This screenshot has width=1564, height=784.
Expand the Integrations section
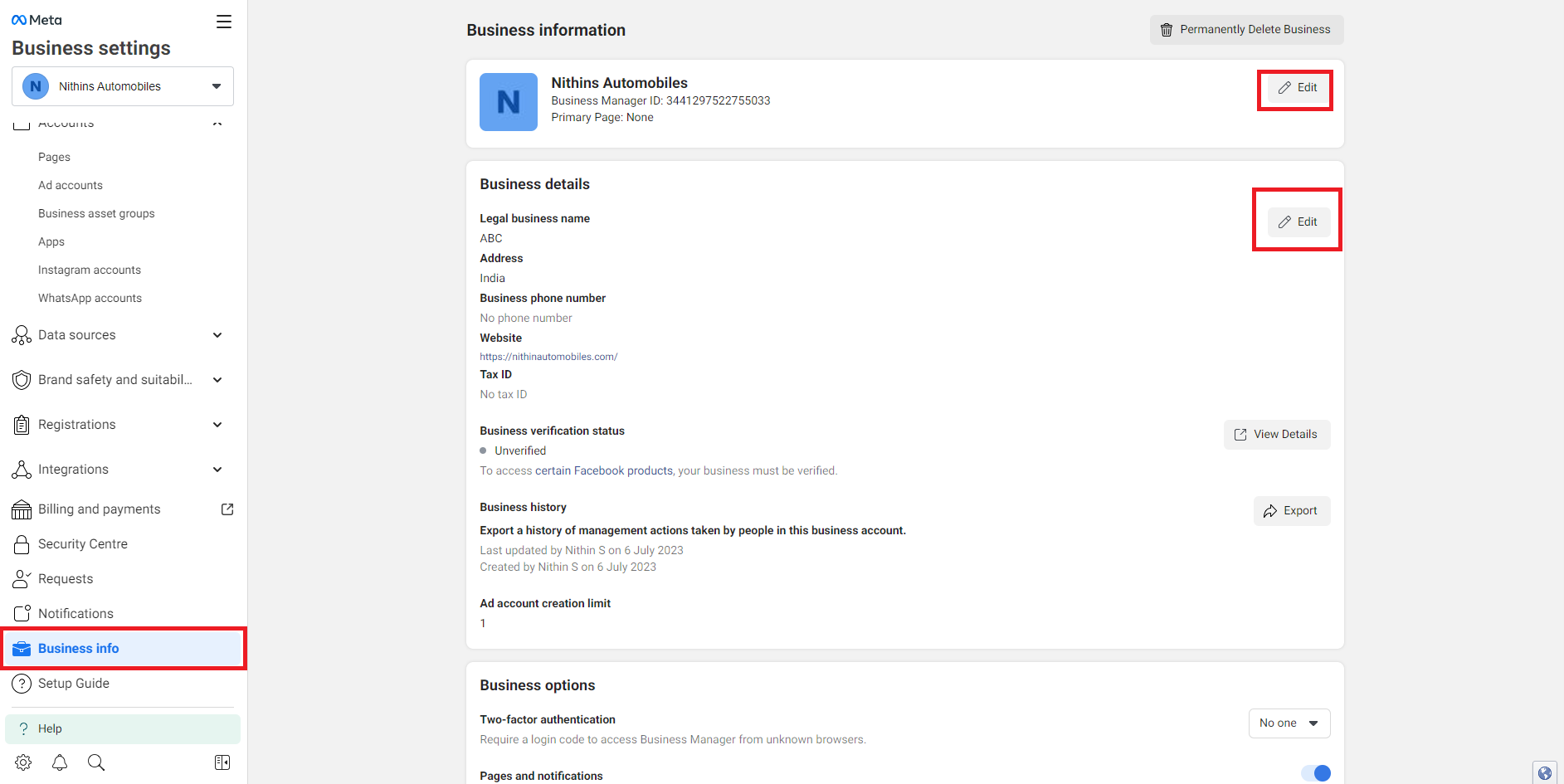pyautogui.click(x=217, y=470)
